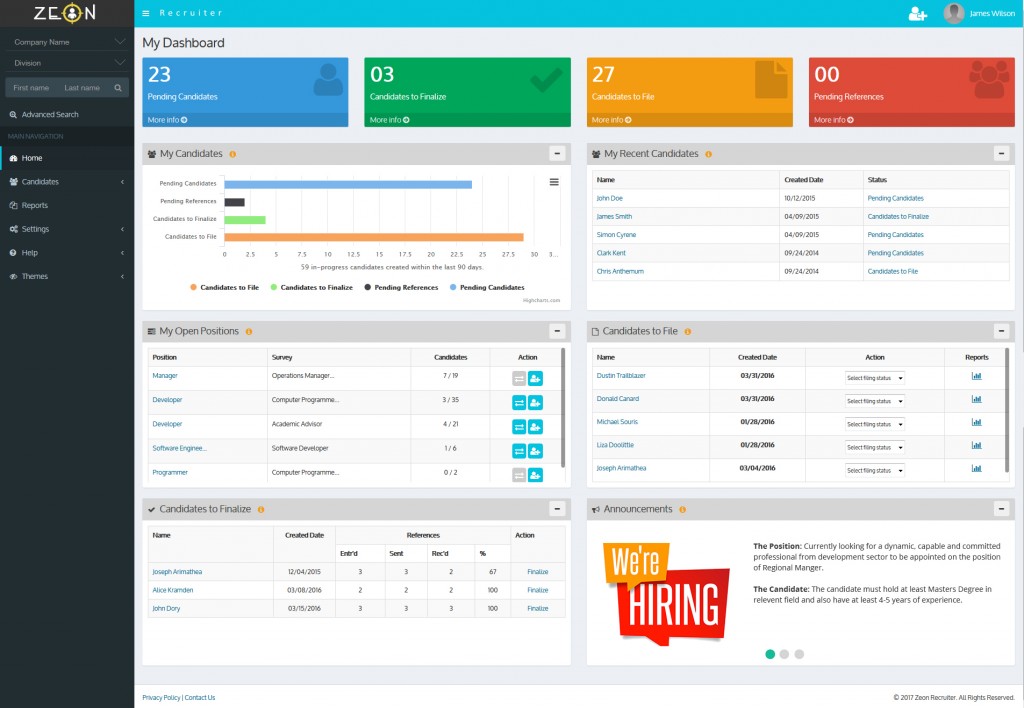The height and width of the screenshot is (708, 1024).
Task: Open Advanced Search link
Action: point(44,114)
